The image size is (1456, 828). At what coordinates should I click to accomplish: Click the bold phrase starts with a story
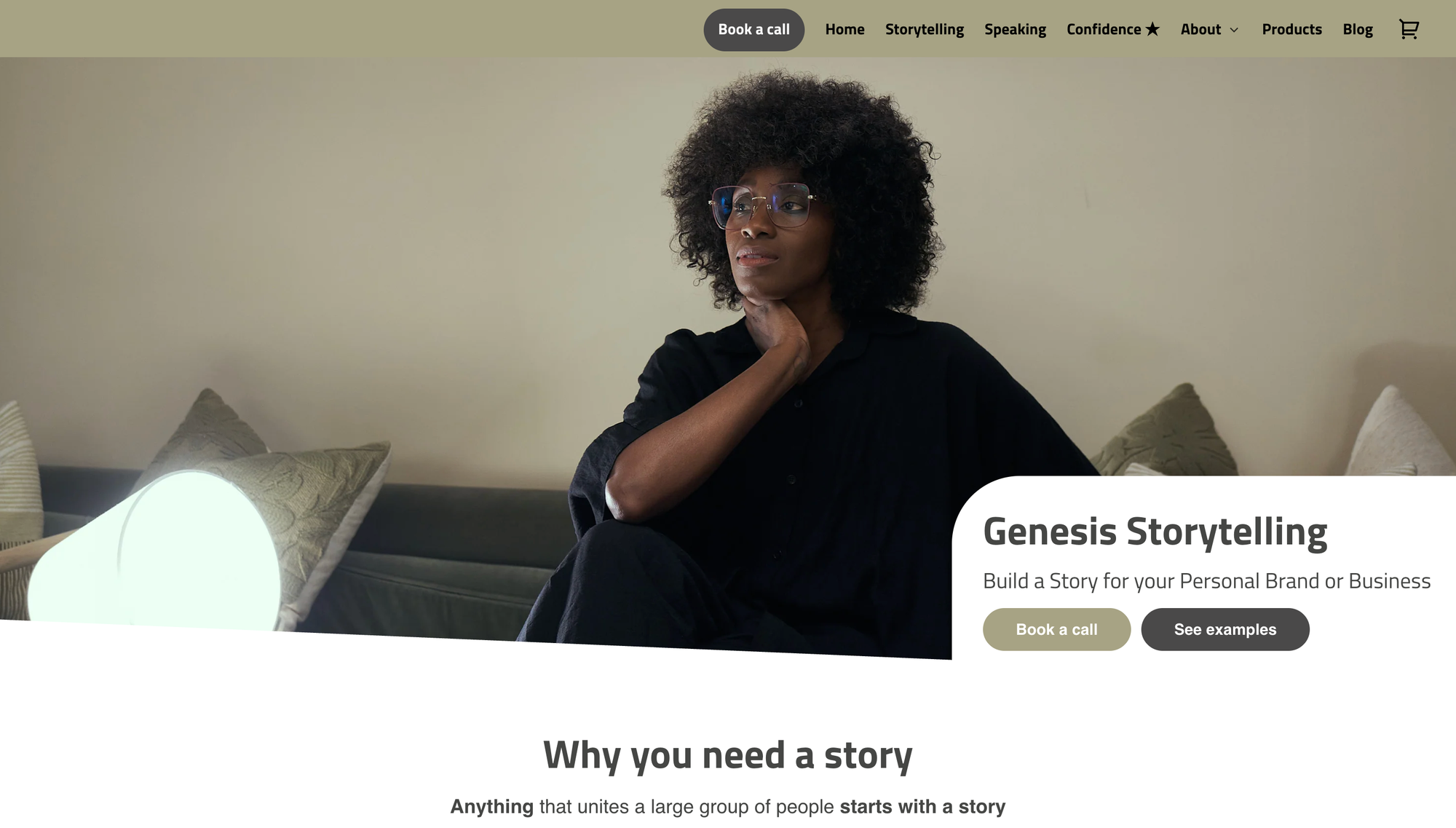(x=922, y=807)
